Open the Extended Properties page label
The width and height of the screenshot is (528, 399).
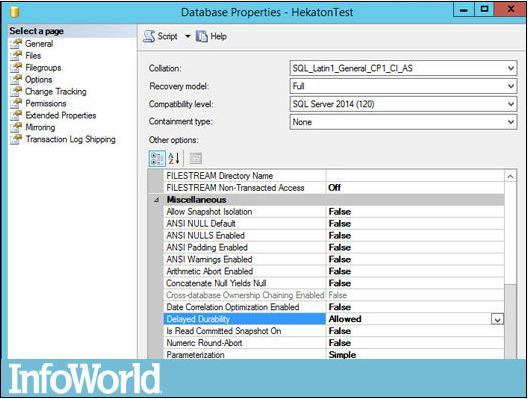(x=61, y=115)
